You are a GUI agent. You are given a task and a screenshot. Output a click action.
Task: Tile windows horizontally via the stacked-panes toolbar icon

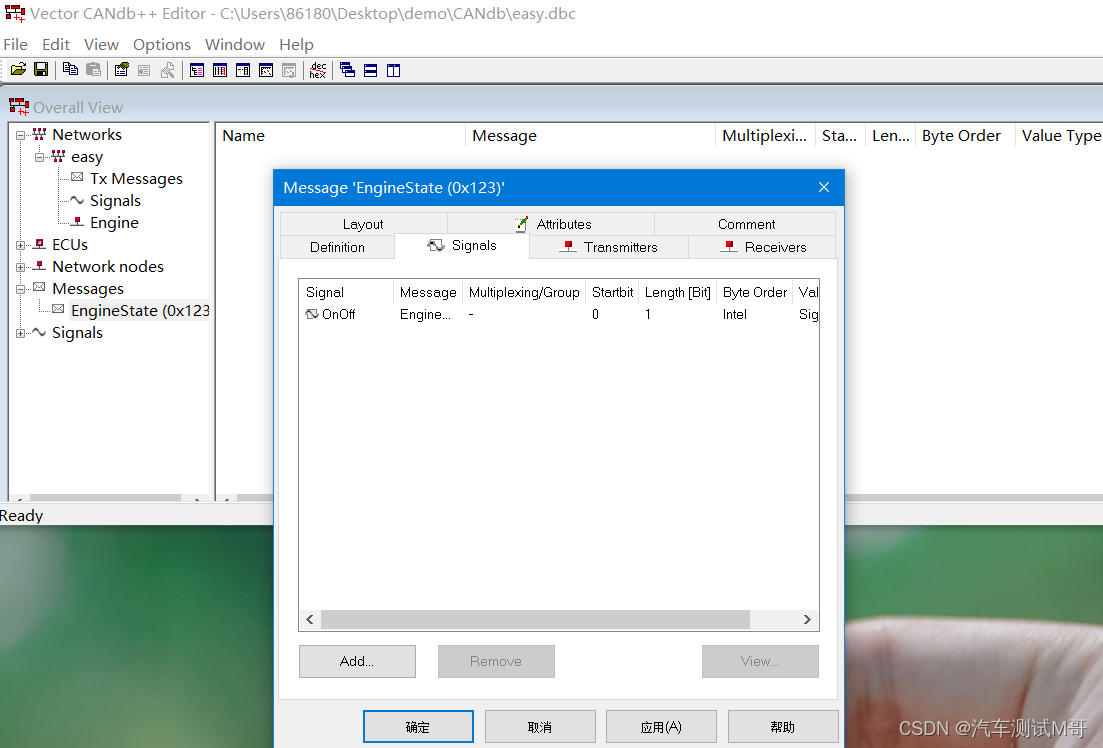click(371, 70)
